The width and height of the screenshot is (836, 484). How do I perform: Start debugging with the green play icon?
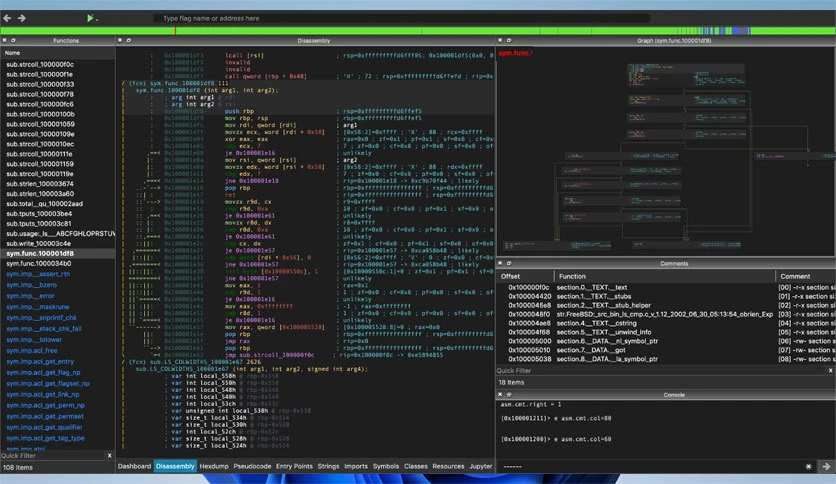coord(90,18)
